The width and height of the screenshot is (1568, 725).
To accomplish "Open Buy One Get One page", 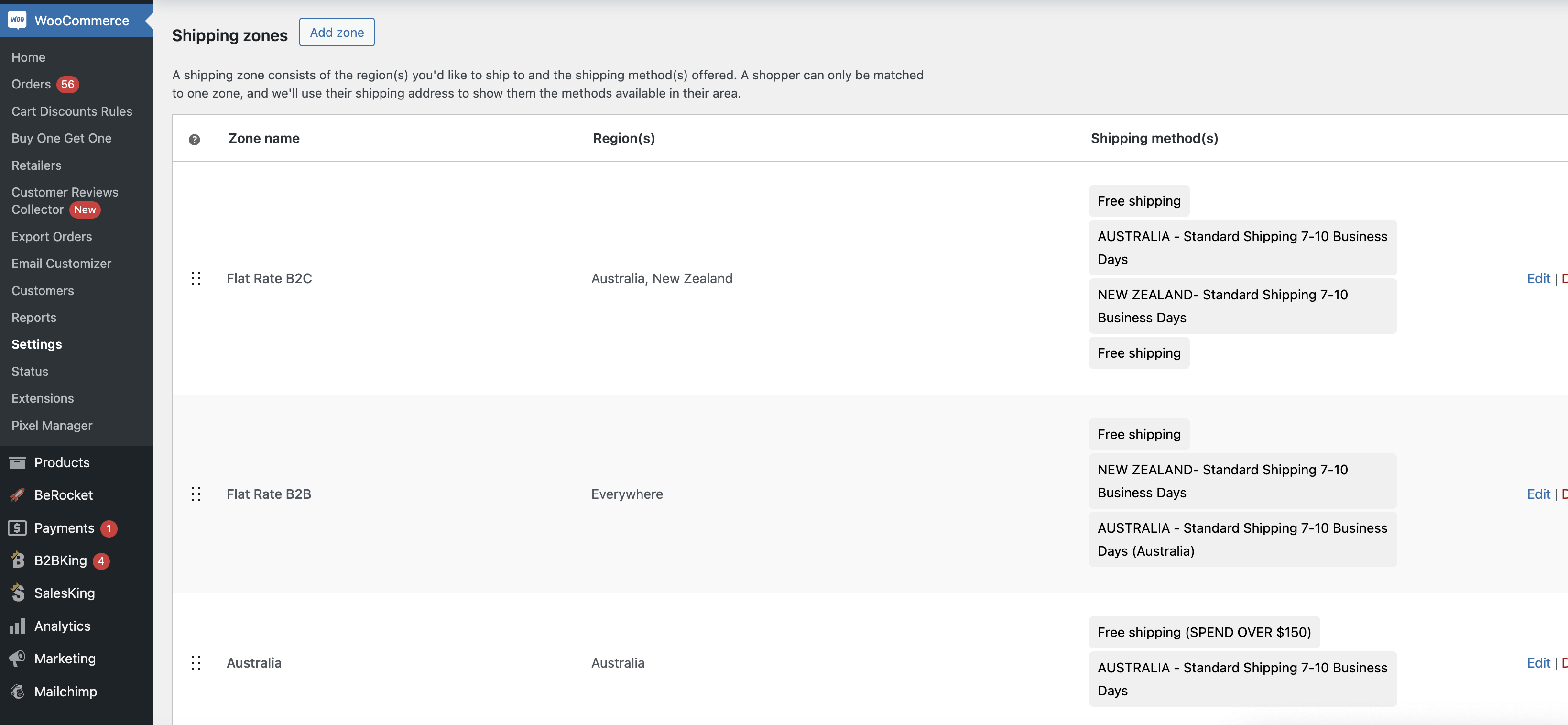I will 62,138.
